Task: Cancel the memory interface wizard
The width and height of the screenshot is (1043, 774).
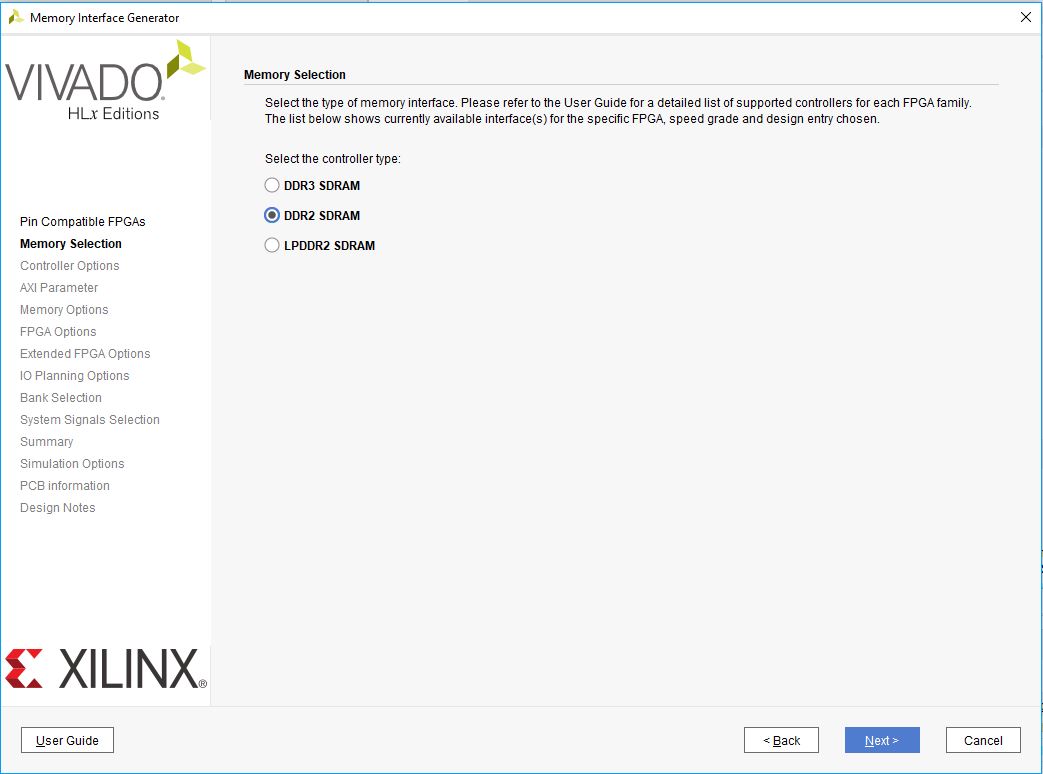Action: (982, 740)
